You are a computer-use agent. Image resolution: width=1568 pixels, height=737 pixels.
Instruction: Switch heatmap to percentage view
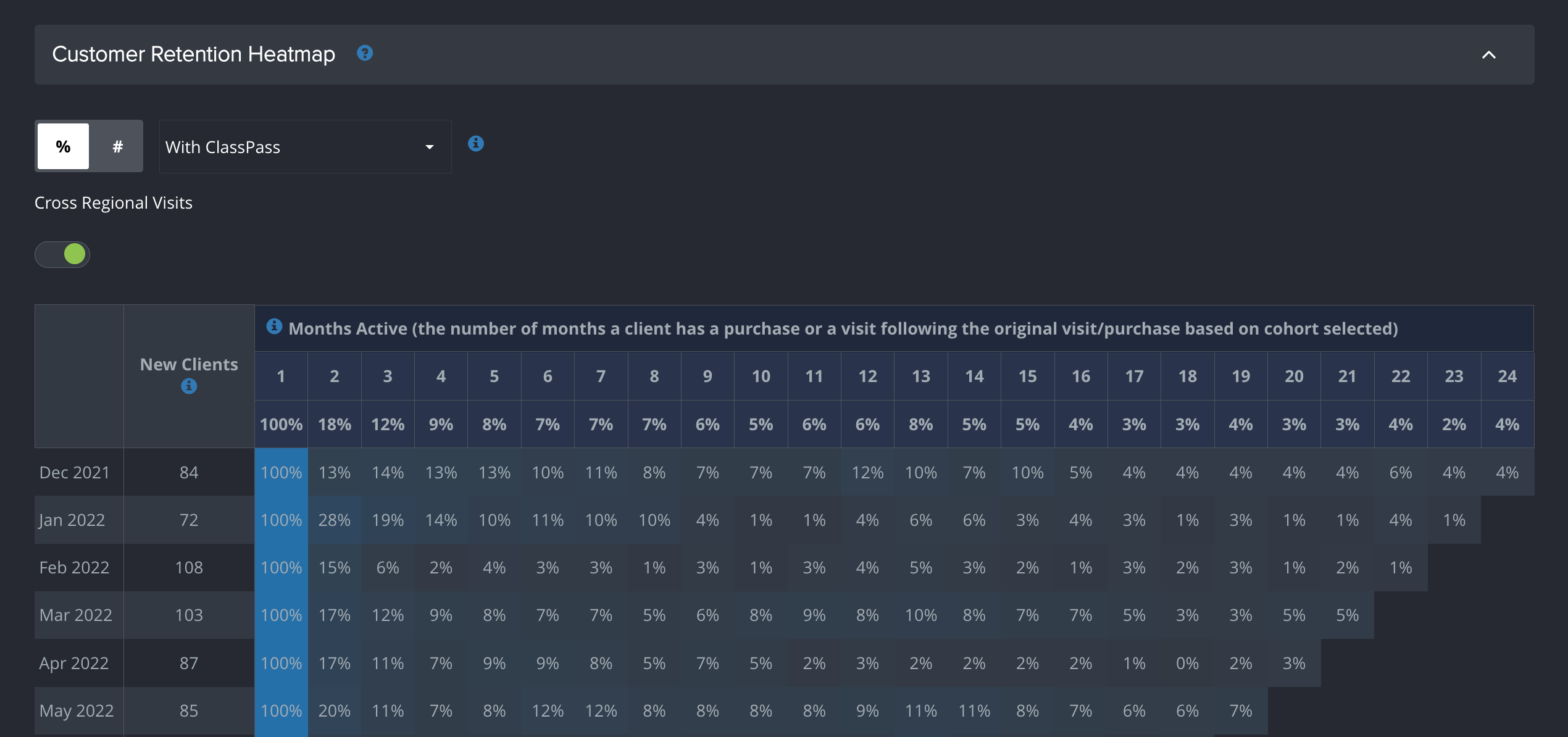pyautogui.click(x=62, y=146)
